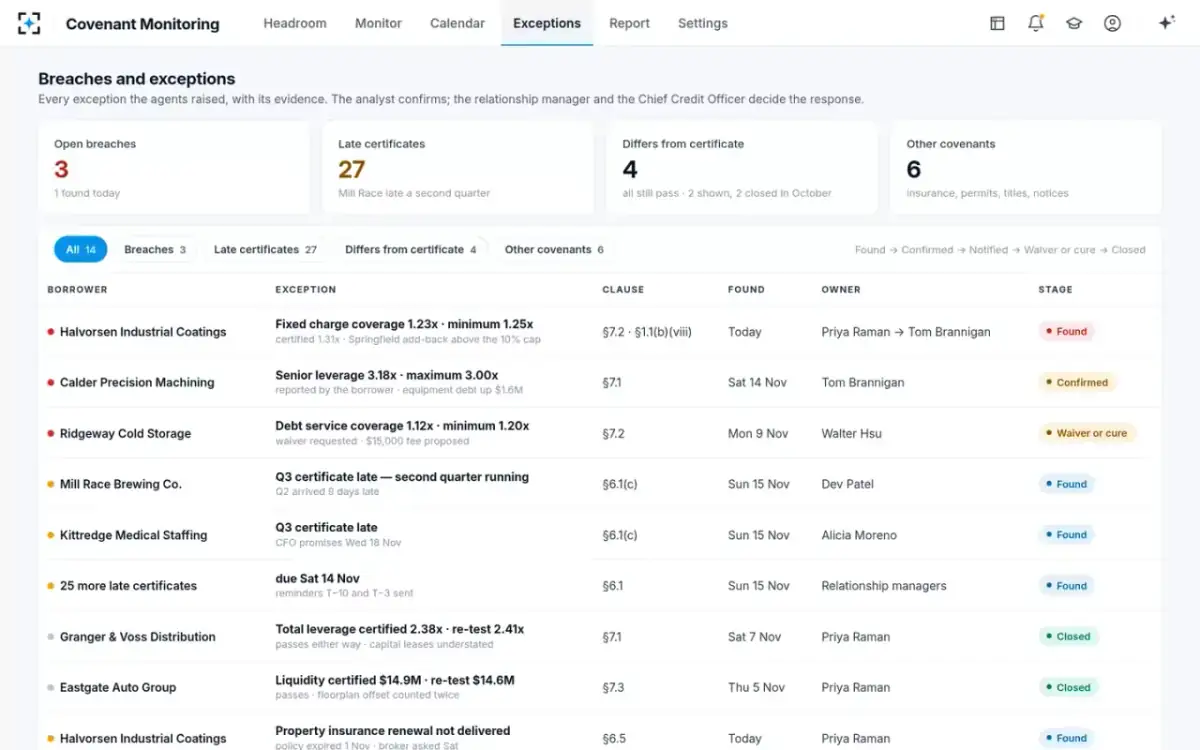Screen dimensions: 1200x750
Task: Open the layout panel icon in header
Action: point(997,23)
